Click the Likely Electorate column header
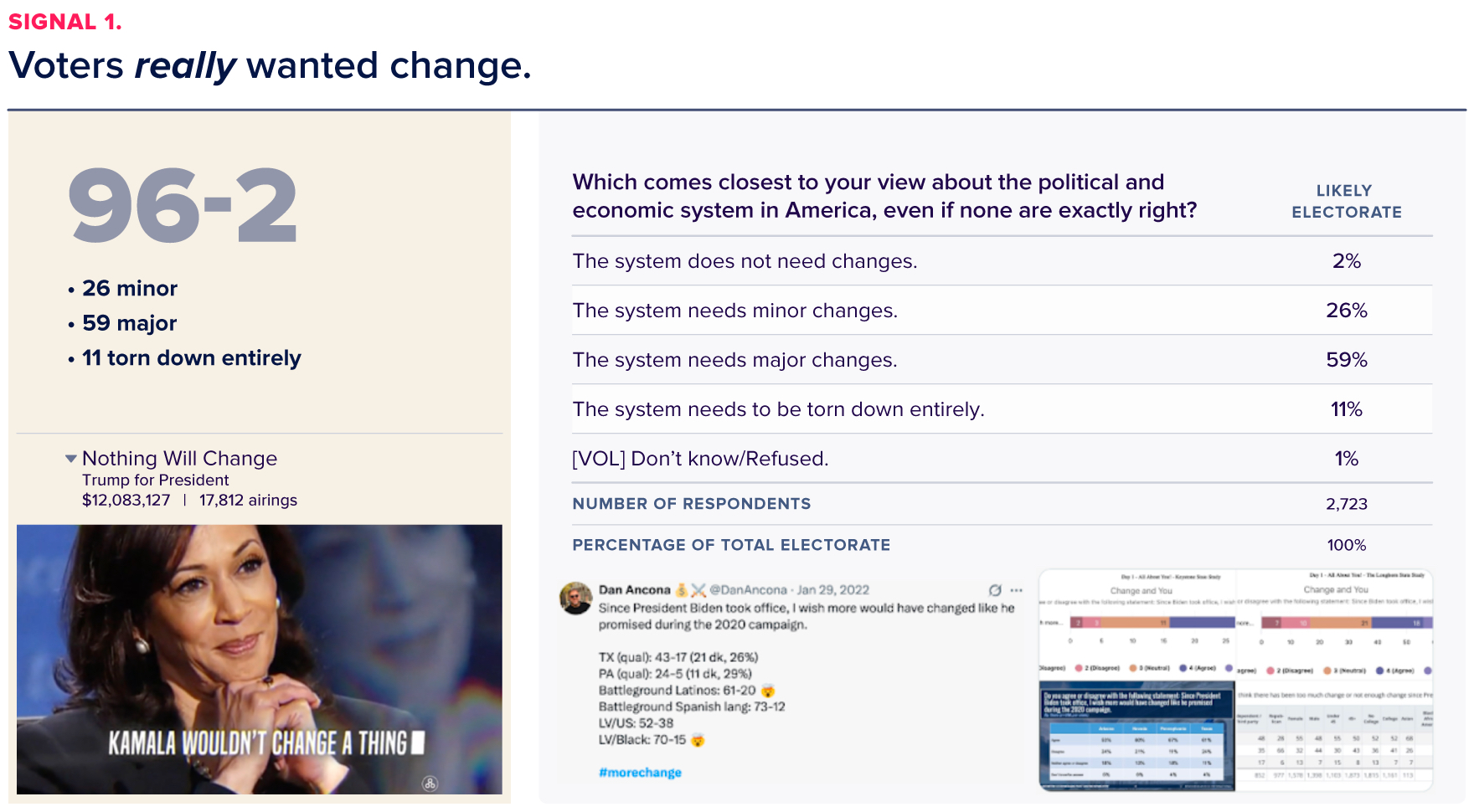Image resolution: width=1474 pixels, height=812 pixels. pyautogui.click(x=1346, y=202)
